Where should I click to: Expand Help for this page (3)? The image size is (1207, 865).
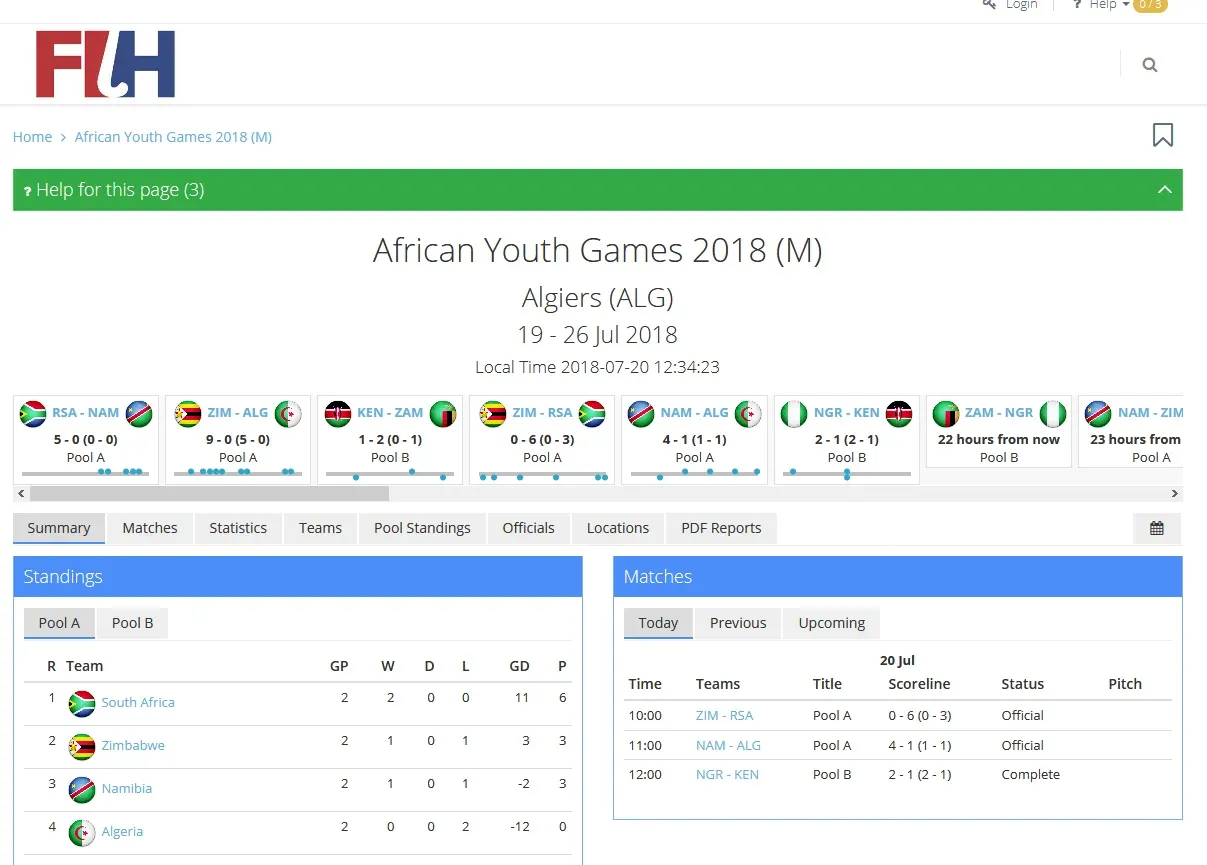tap(120, 190)
